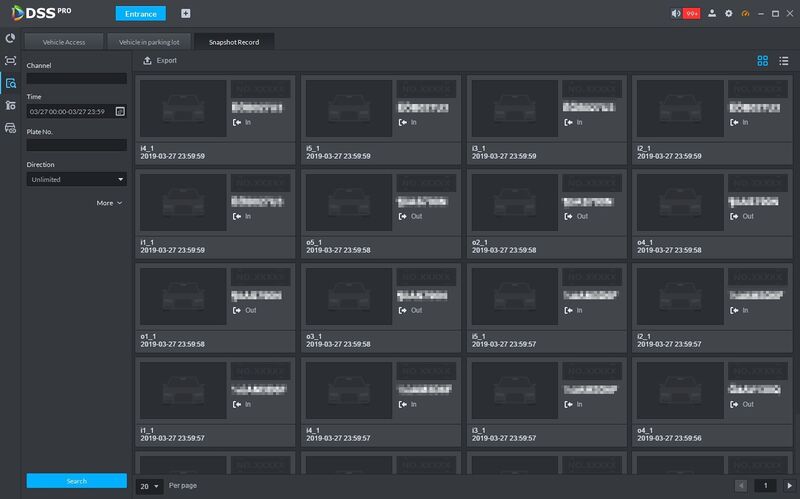The height and width of the screenshot is (499, 800).
Task: Open vehicle thumbnail of i4_1 23:59:59 record
Action: point(183,108)
